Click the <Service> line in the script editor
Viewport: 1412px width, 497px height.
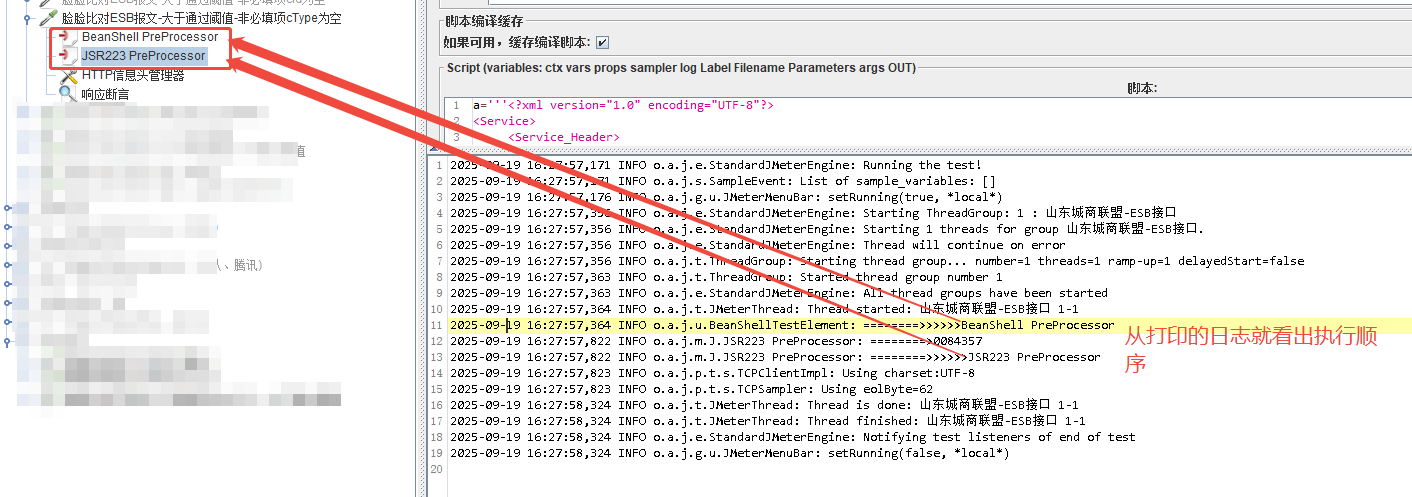(504, 121)
